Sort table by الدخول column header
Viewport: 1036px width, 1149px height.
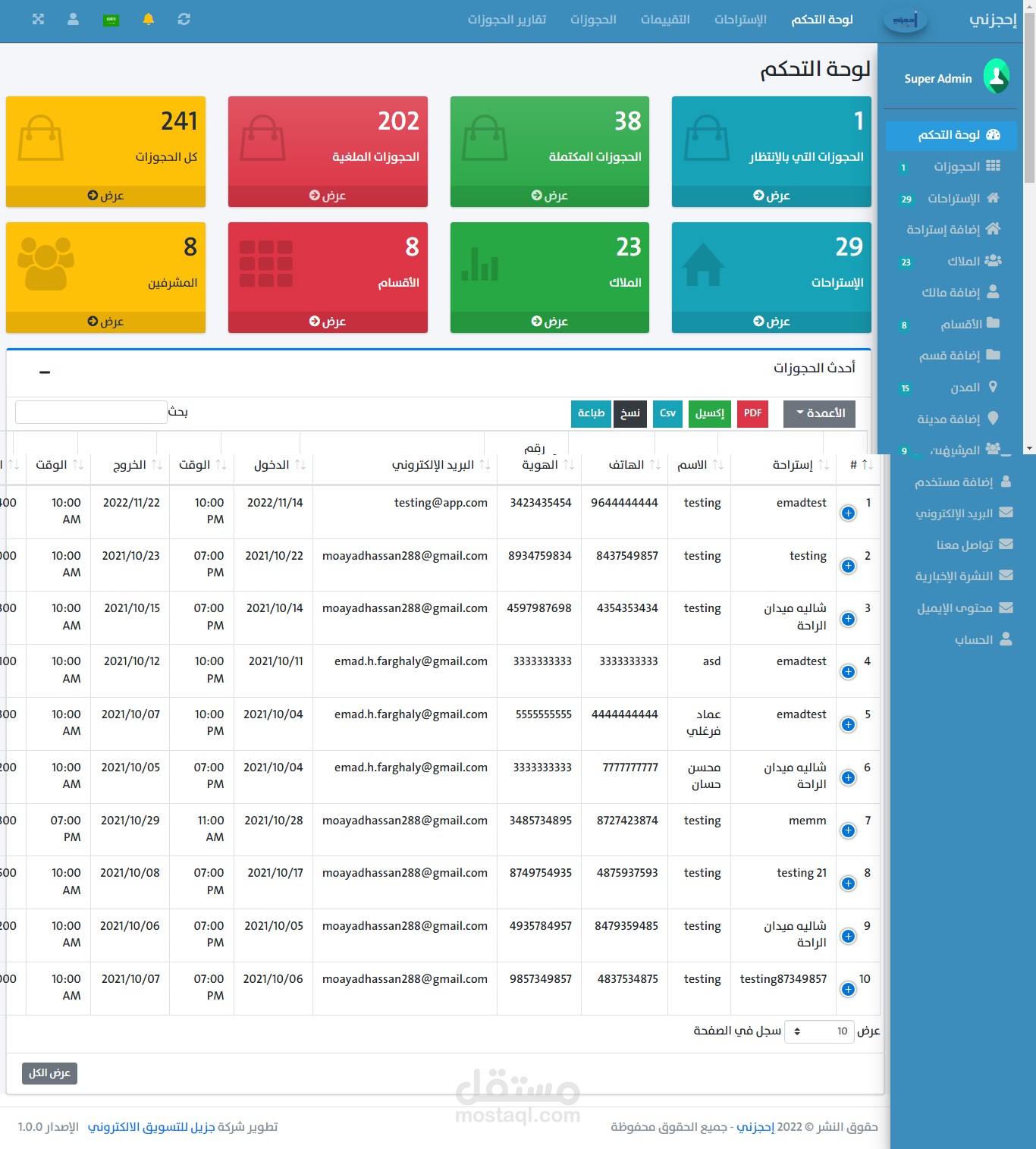[x=273, y=465]
